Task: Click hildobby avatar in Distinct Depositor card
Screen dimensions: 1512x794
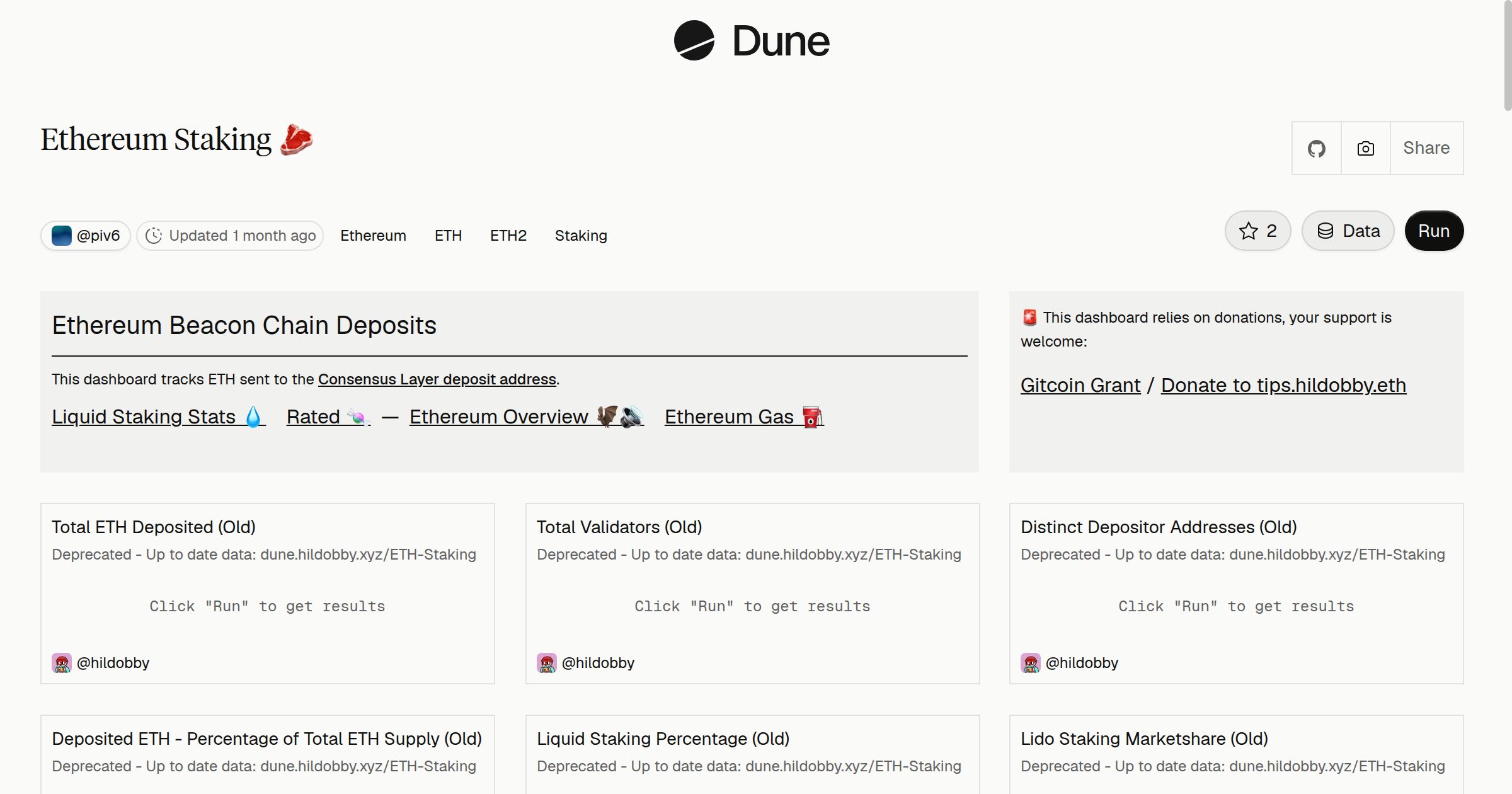Action: click(x=1030, y=663)
